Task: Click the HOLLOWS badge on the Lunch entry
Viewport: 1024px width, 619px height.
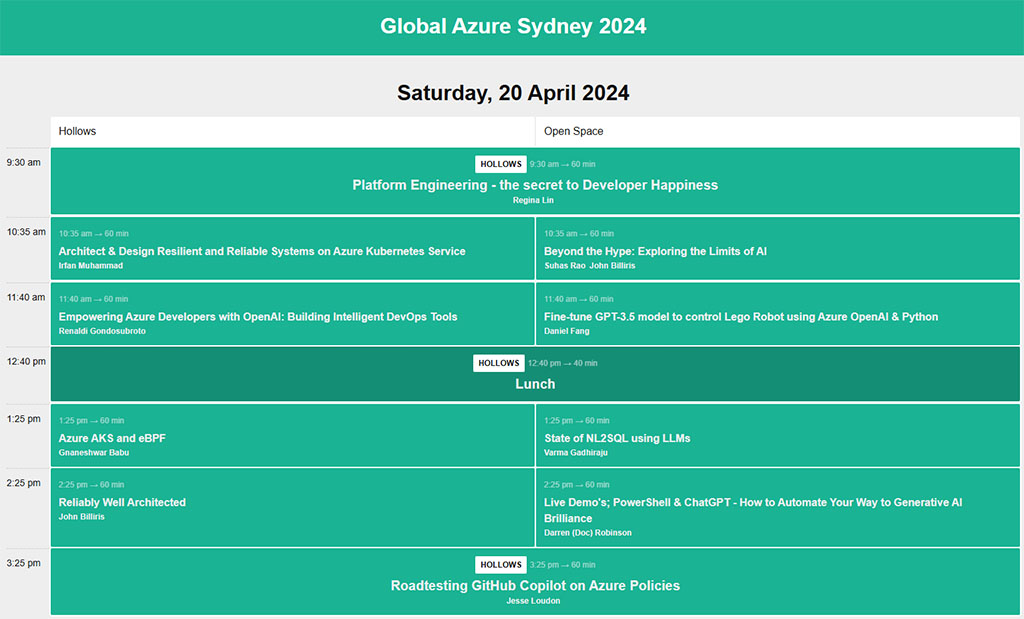Action: tap(499, 363)
